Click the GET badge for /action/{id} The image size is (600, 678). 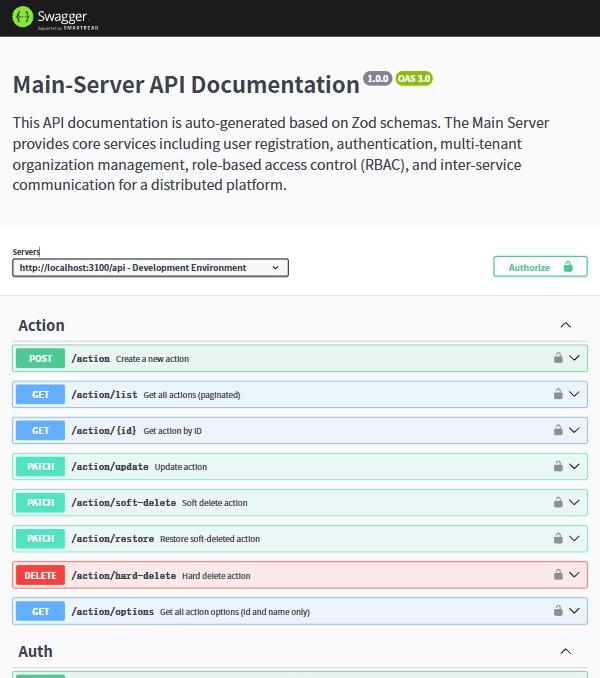click(40, 431)
